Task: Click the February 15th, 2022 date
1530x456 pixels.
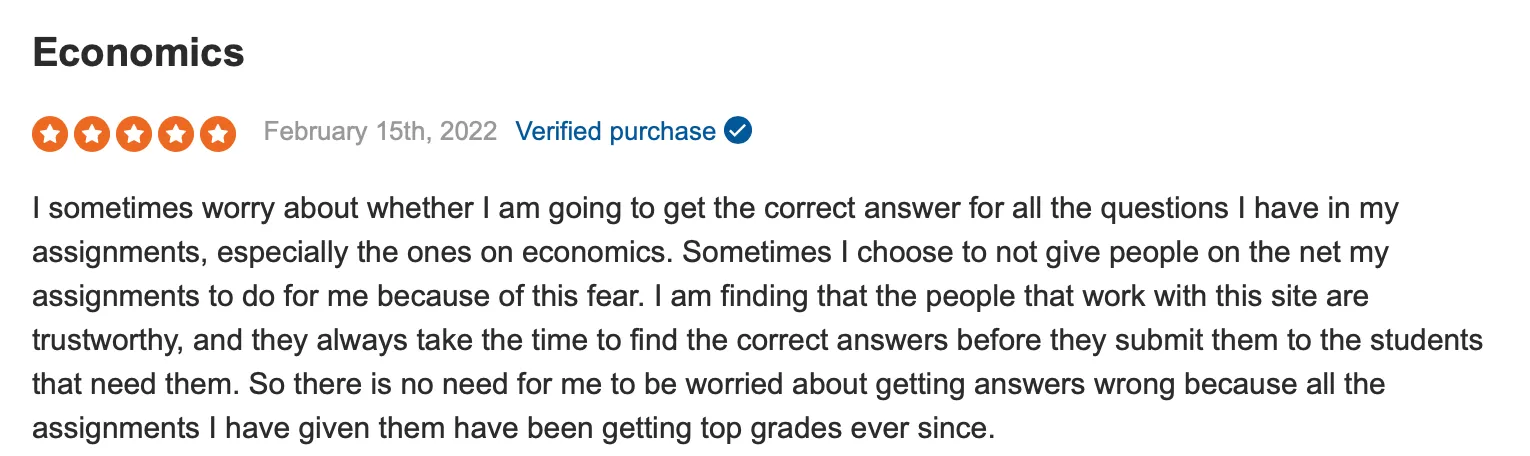Action: [380, 131]
